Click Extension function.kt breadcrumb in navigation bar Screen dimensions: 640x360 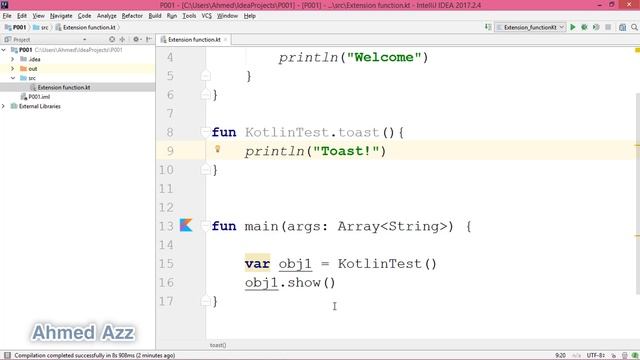(86, 27)
